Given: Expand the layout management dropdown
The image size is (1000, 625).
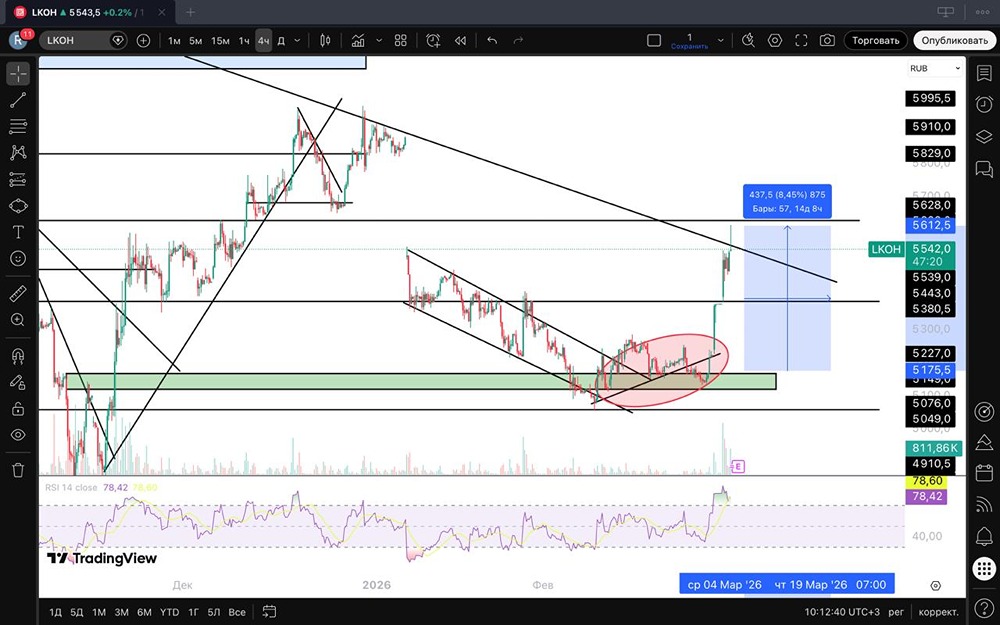Looking at the screenshot, I should 721,40.
